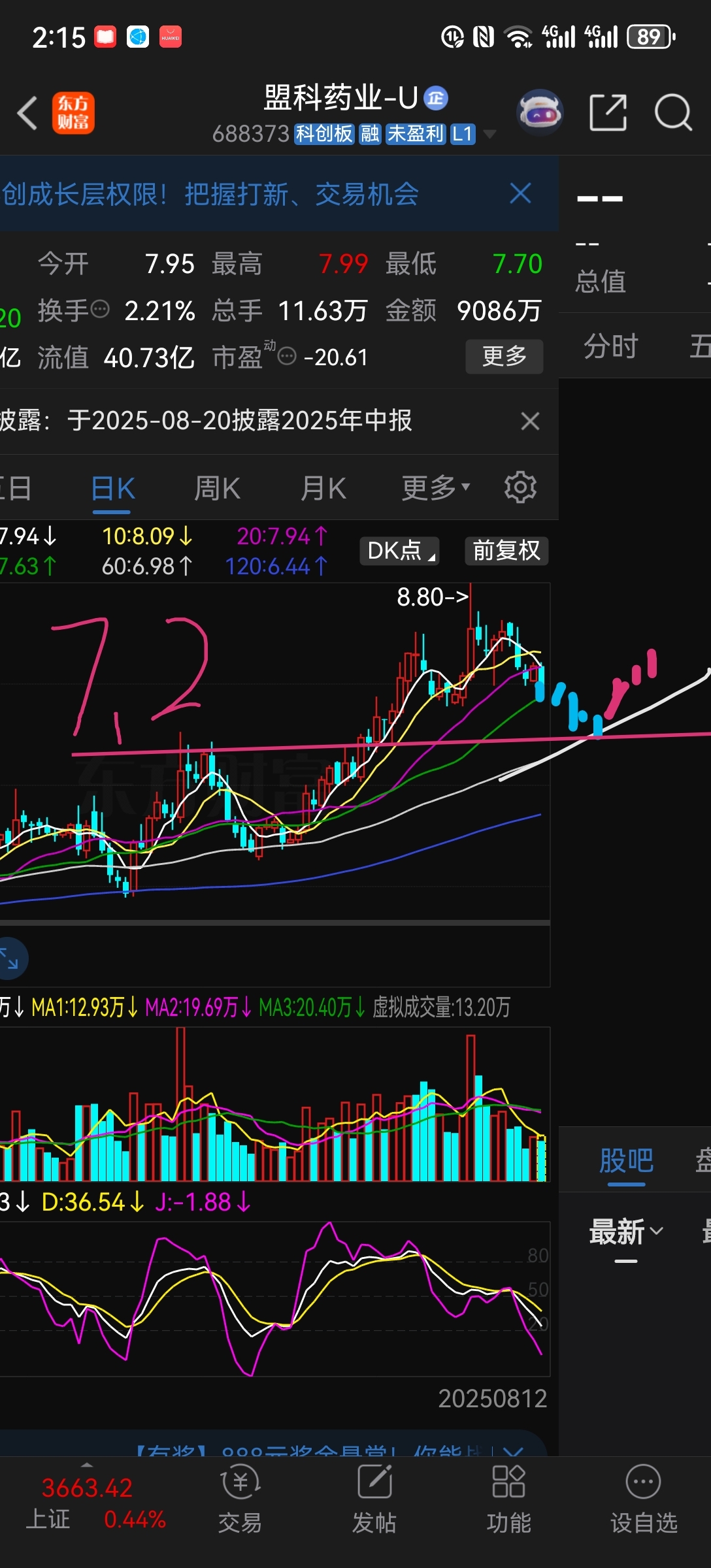Tap the 120:6.44 moving average value
The width and height of the screenshot is (711, 1568).
tap(276, 566)
